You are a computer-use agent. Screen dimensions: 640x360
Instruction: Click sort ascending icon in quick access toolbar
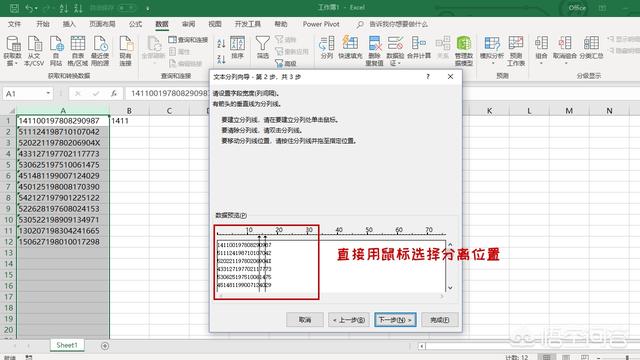[x=63, y=8]
